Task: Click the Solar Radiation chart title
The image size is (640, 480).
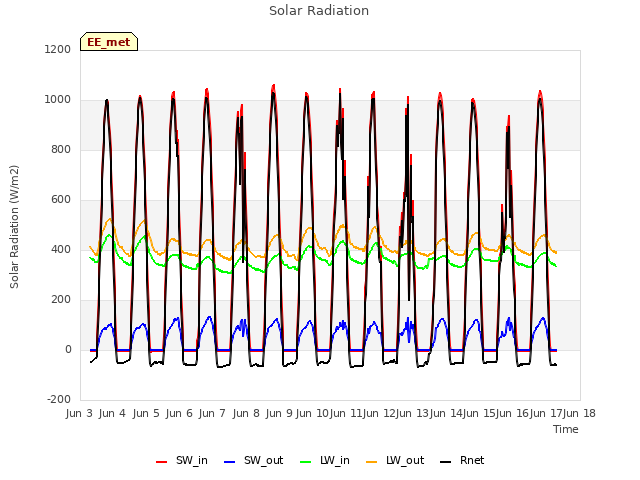Action: click(319, 11)
